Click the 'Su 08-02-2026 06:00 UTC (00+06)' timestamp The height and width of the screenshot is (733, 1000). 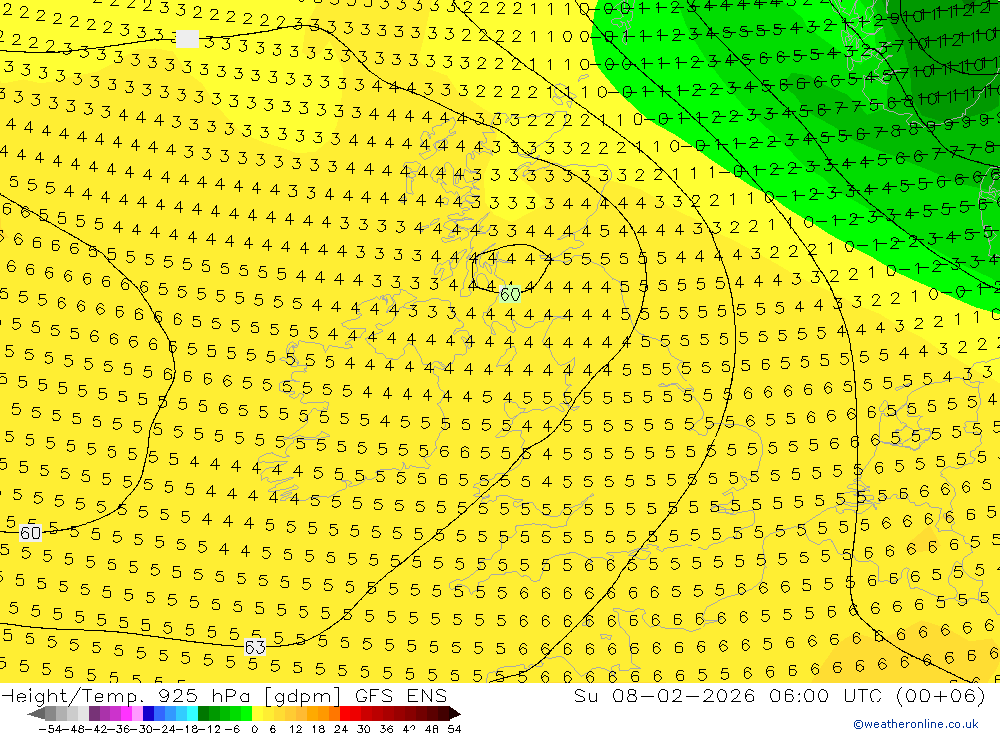click(x=779, y=695)
